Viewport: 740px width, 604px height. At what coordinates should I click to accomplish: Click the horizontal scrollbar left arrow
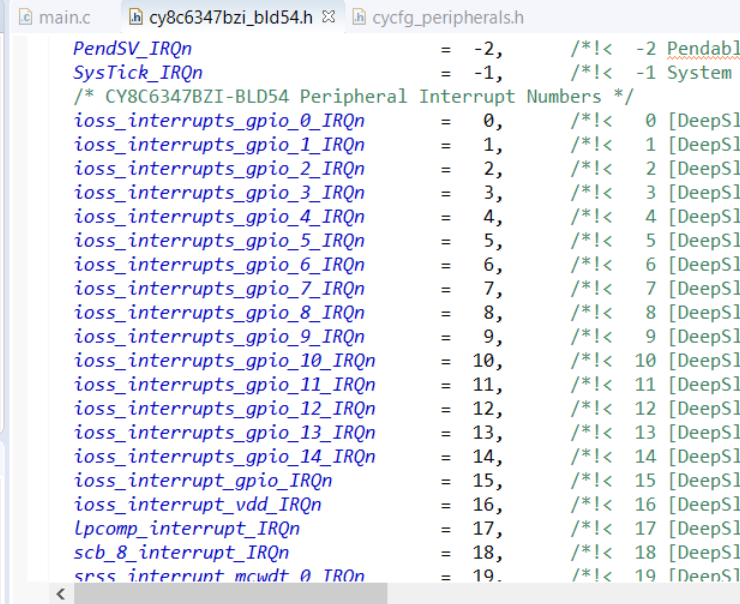coord(61,594)
